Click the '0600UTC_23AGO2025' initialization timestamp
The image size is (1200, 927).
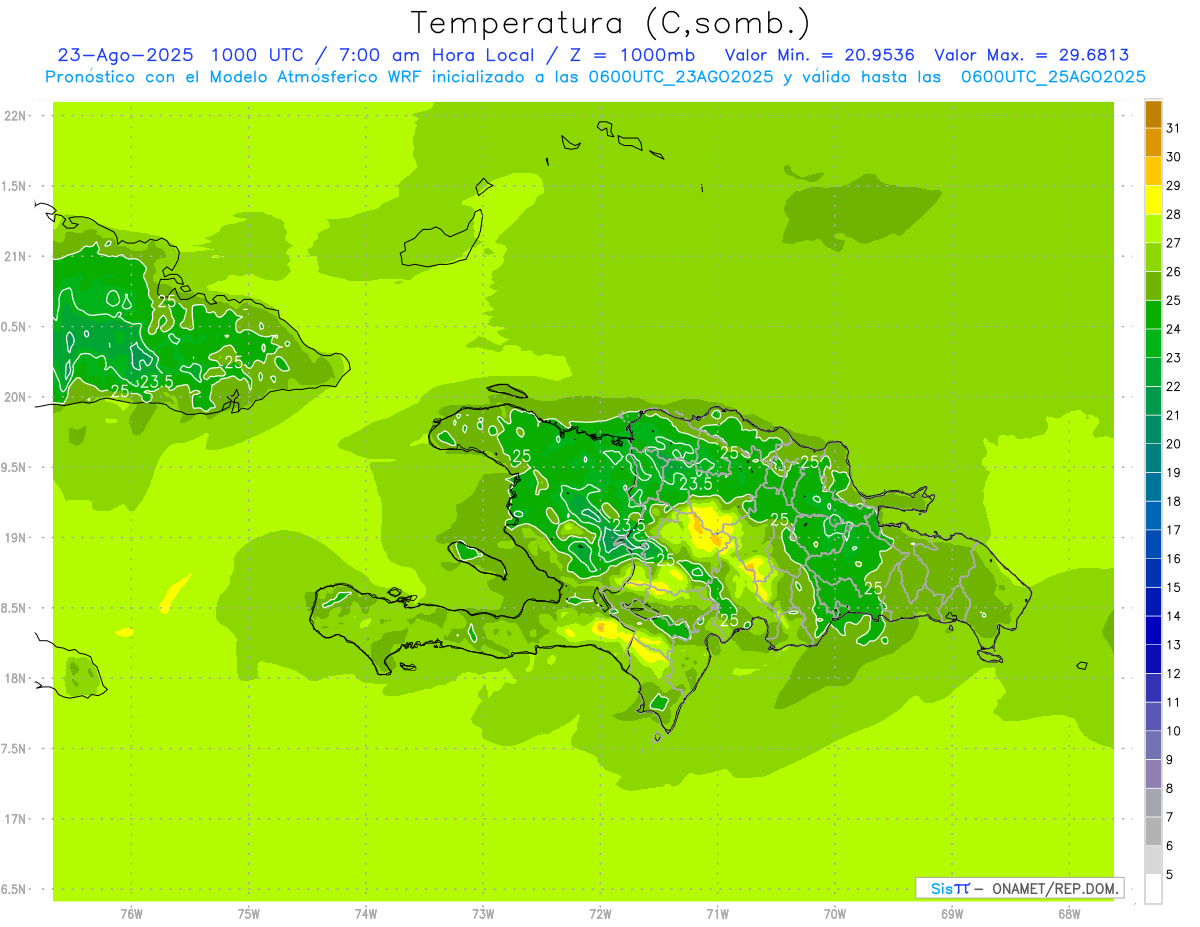click(x=681, y=77)
